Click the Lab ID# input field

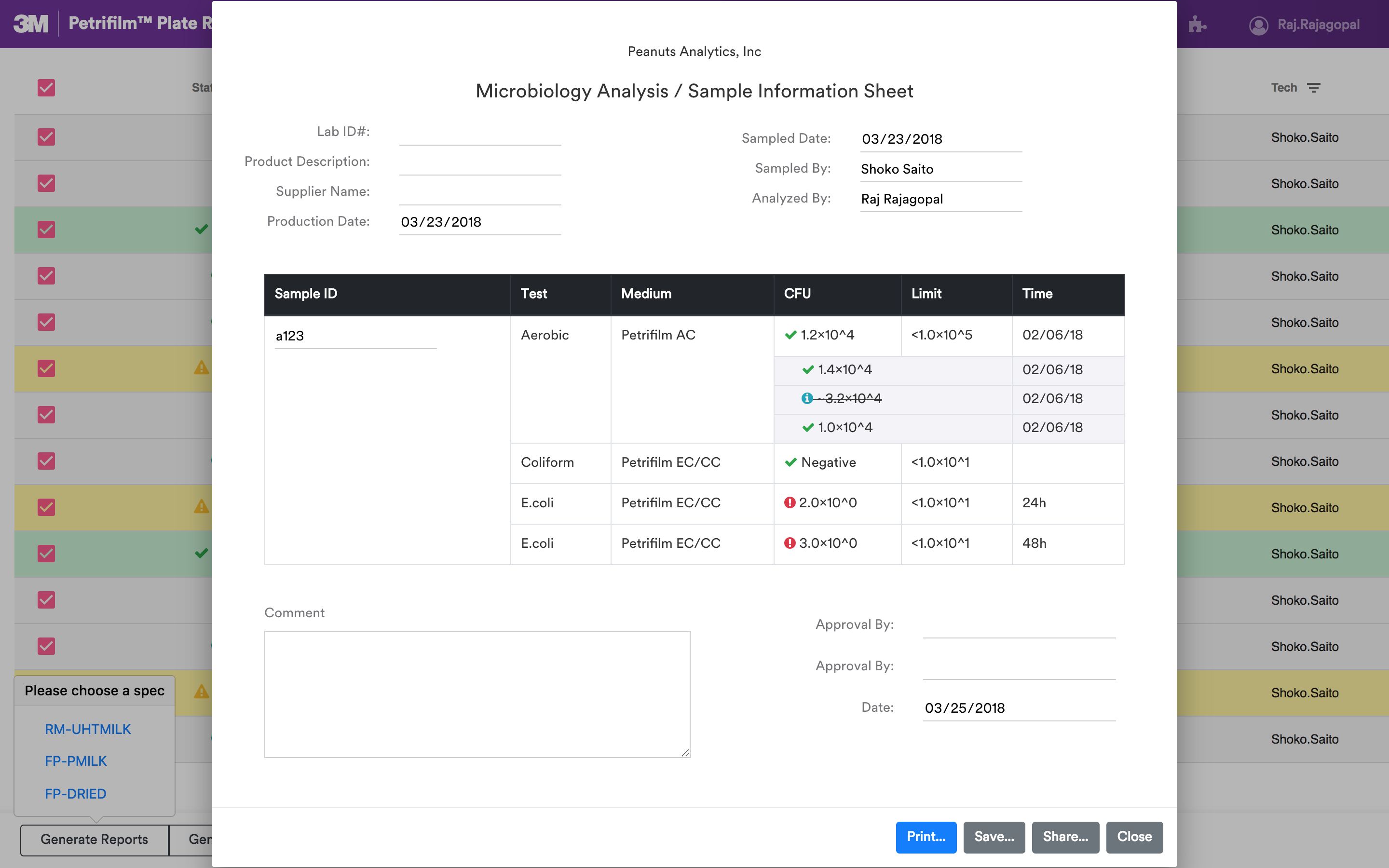[x=480, y=133]
